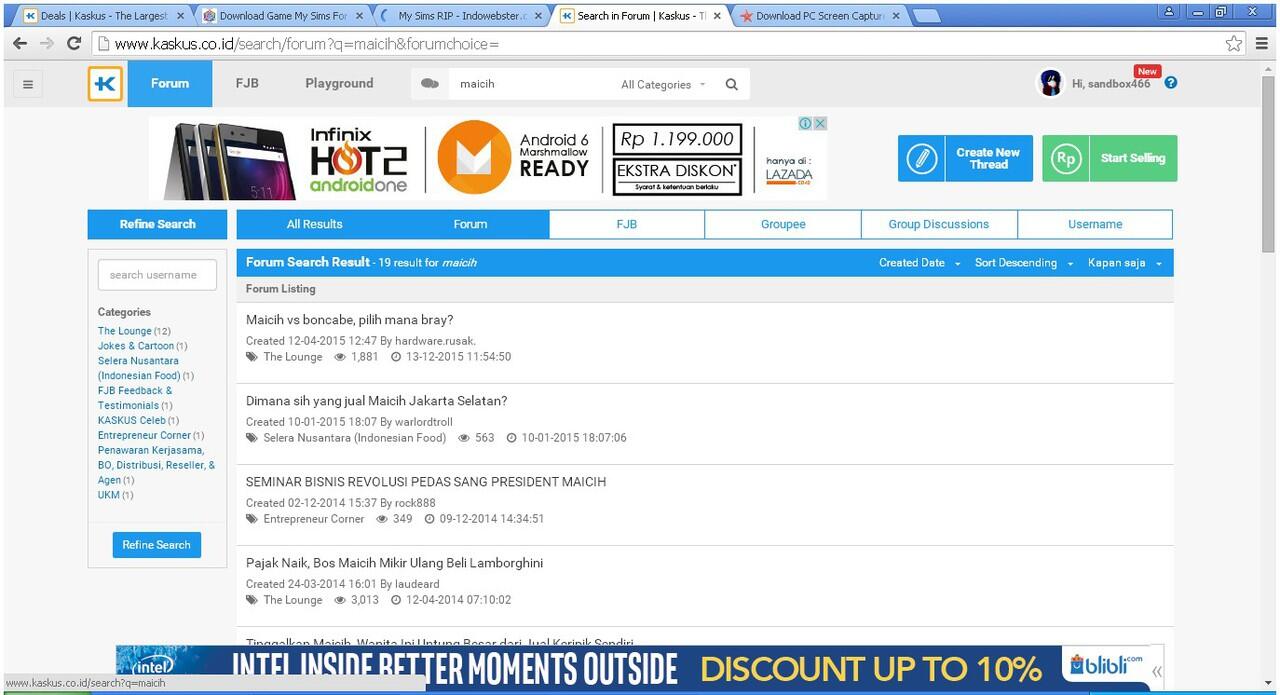Open thread Pajak Naik, Bos Maicih Mikir Ulang
The image size is (1280, 695).
pos(395,563)
